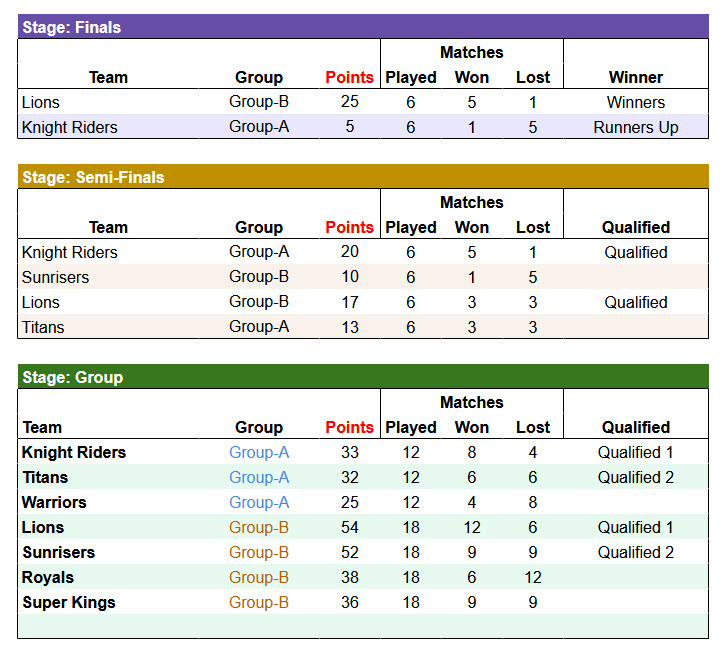
Task: Click Qualified 2 cell for Titans
Action: click(635, 477)
